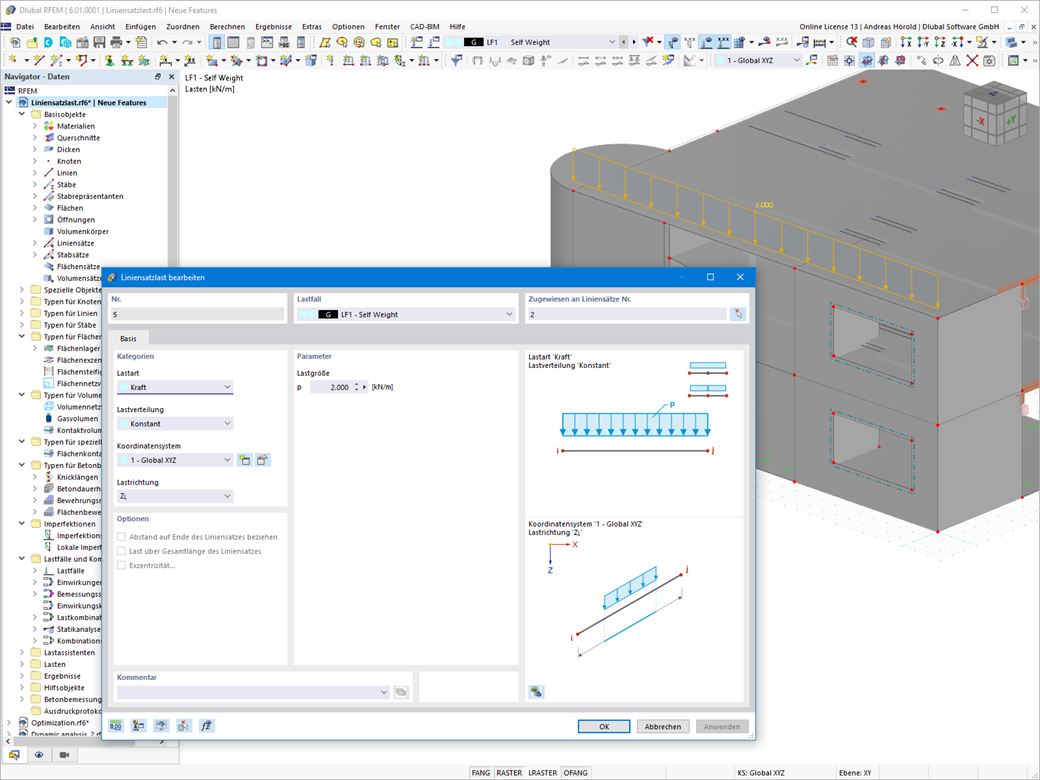
Task: Open the Ergebnisse menu
Action: tap(273, 27)
